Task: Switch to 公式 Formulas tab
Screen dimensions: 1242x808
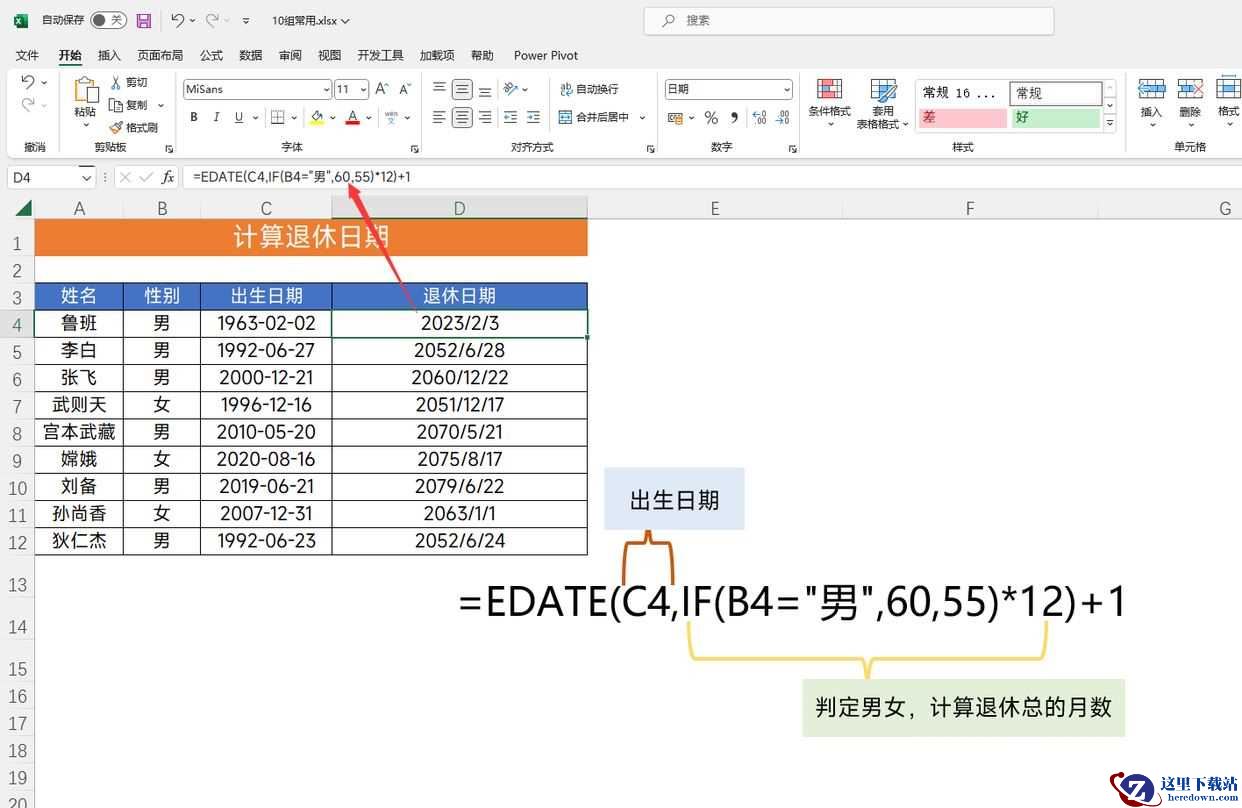Action: pyautogui.click(x=211, y=55)
